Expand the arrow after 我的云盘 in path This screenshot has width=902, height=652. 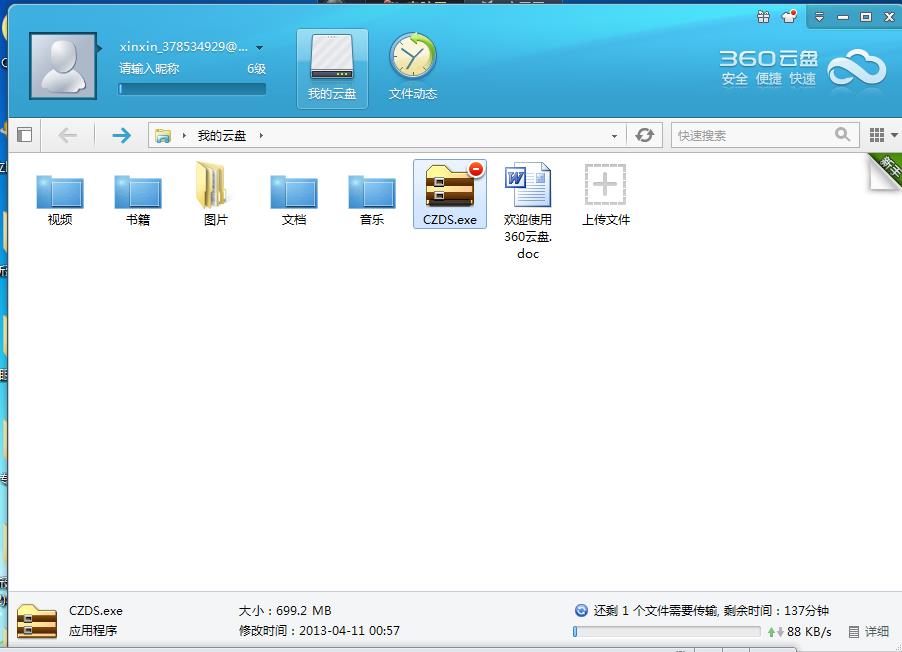261,136
